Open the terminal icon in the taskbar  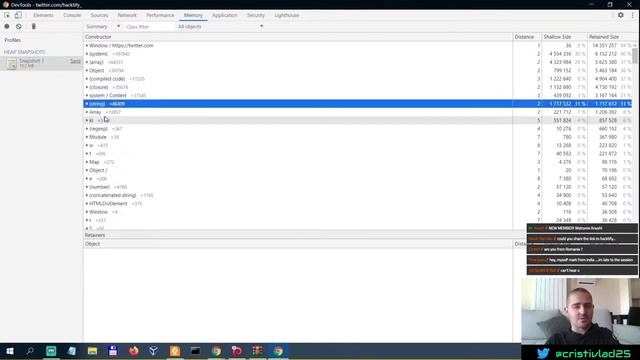tap(195, 351)
